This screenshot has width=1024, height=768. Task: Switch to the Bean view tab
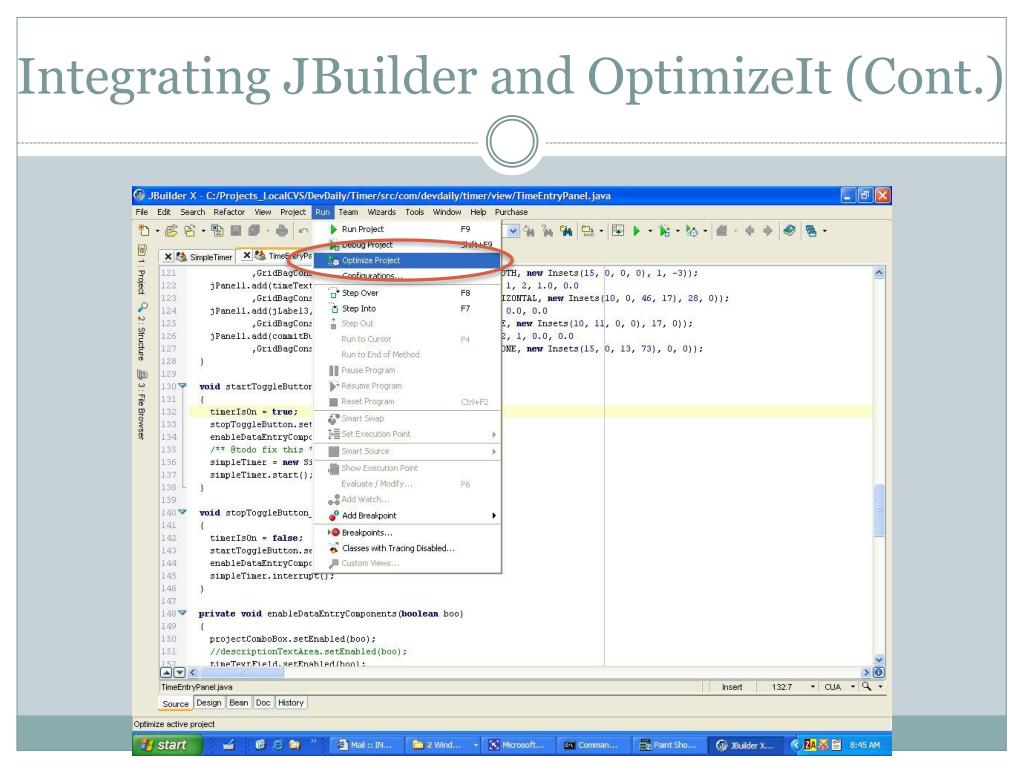(x=238, y=703)
